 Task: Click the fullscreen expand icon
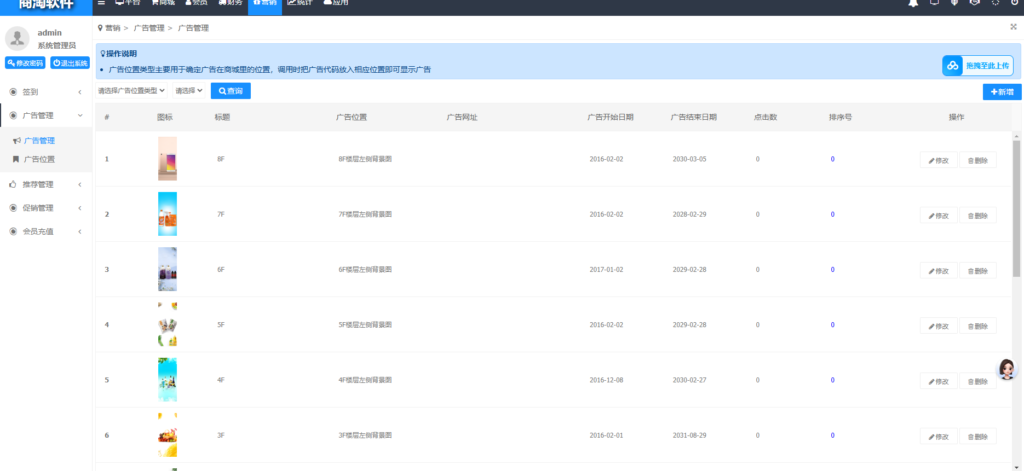(1014, 27)
